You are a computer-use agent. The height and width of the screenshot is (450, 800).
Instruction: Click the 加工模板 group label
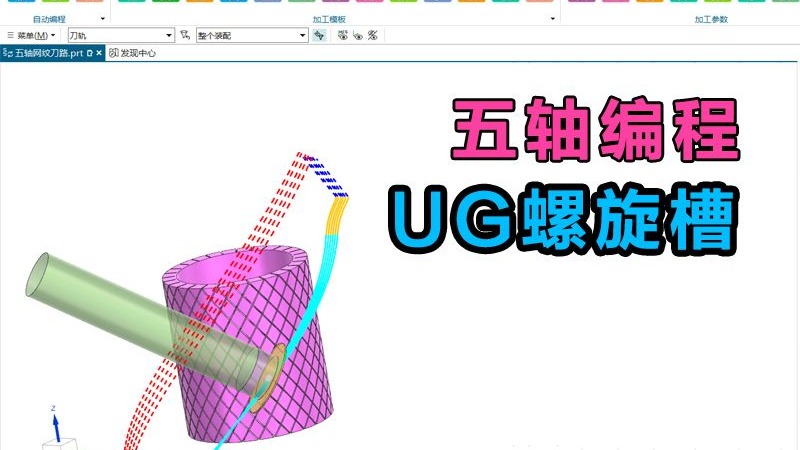pyautogui.click(x=329, y=19)
